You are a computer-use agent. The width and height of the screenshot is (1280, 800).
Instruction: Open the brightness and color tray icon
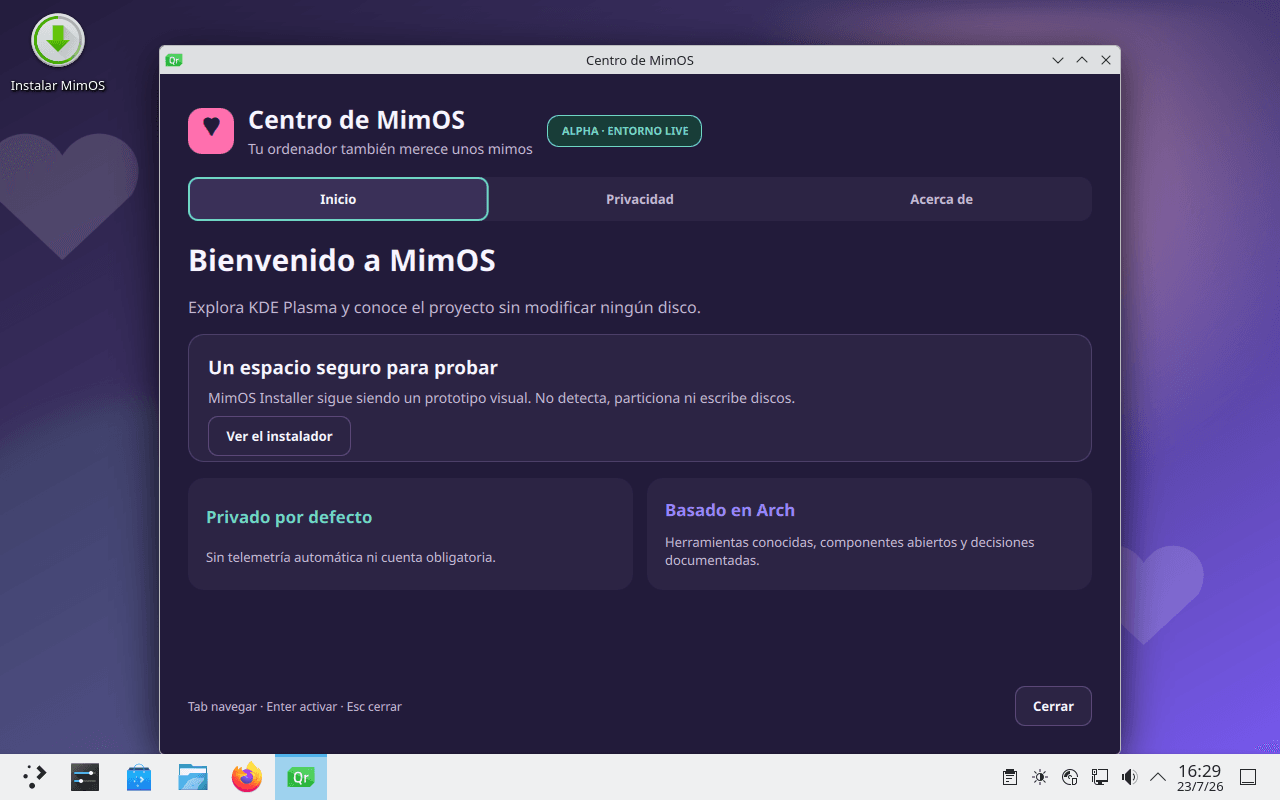click(x=1040, y=777)
